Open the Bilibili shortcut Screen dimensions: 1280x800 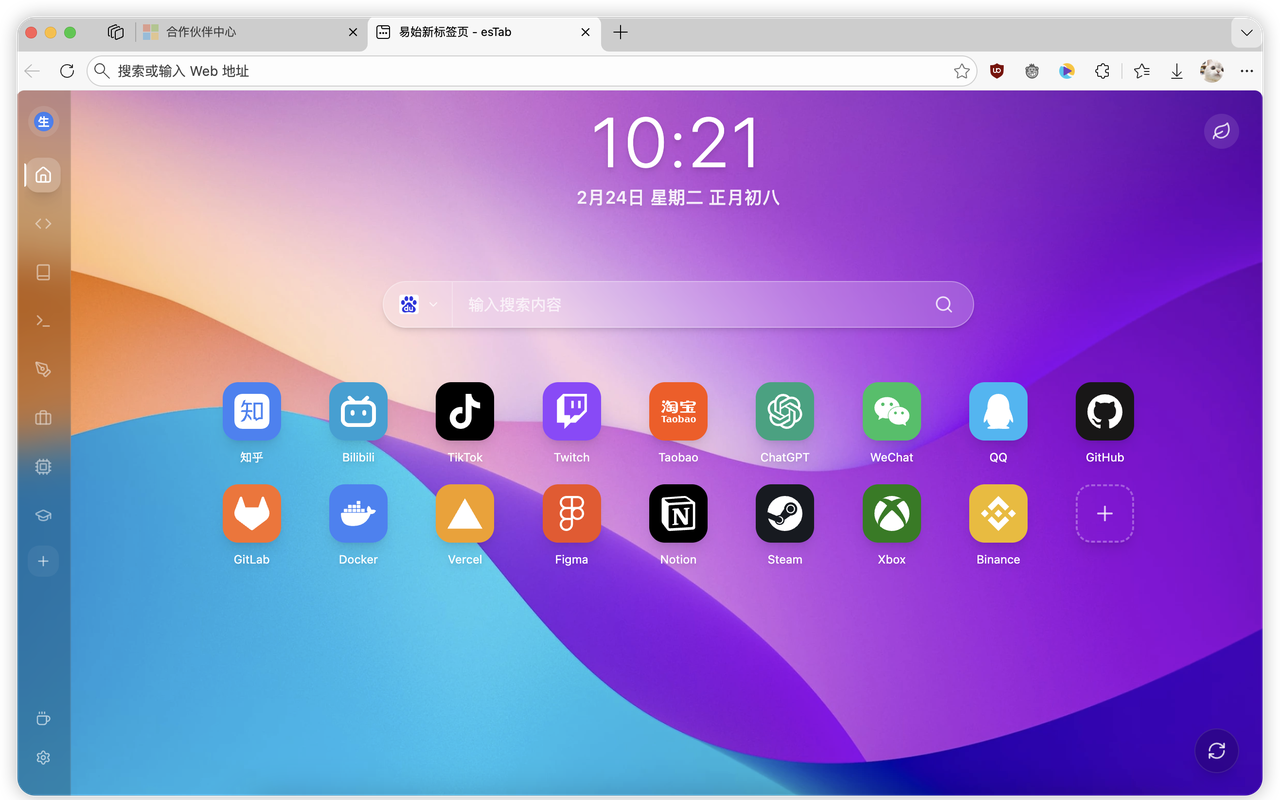(x=358, y=411)
